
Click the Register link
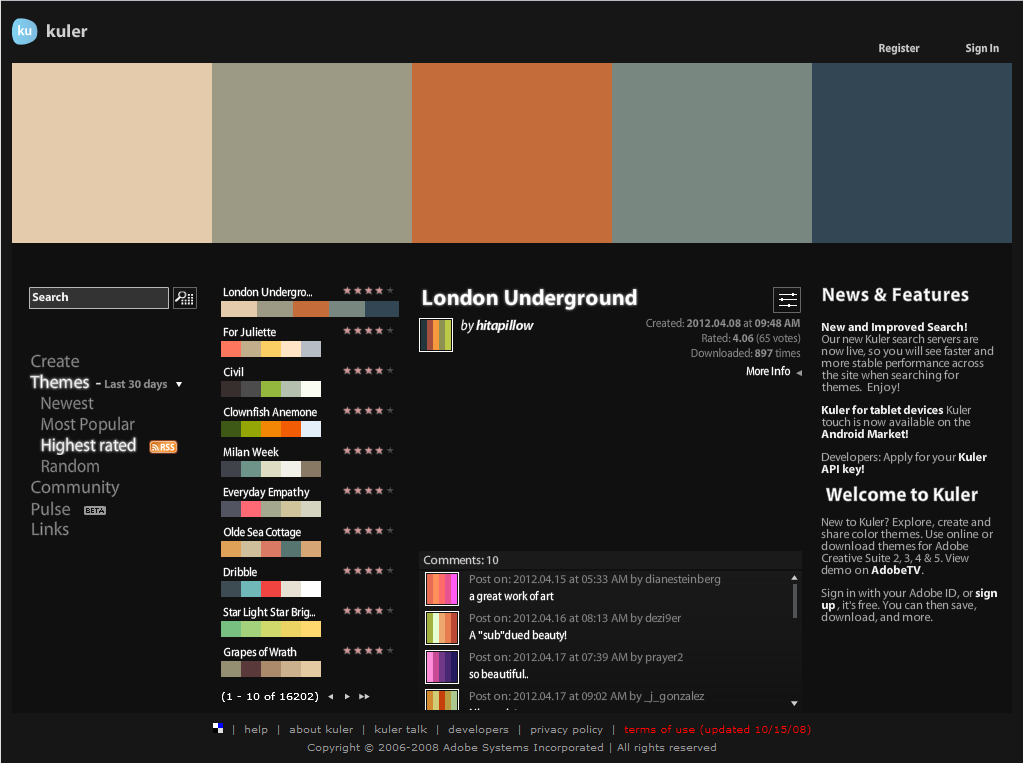pyautogui.click(x=898, y=48)
